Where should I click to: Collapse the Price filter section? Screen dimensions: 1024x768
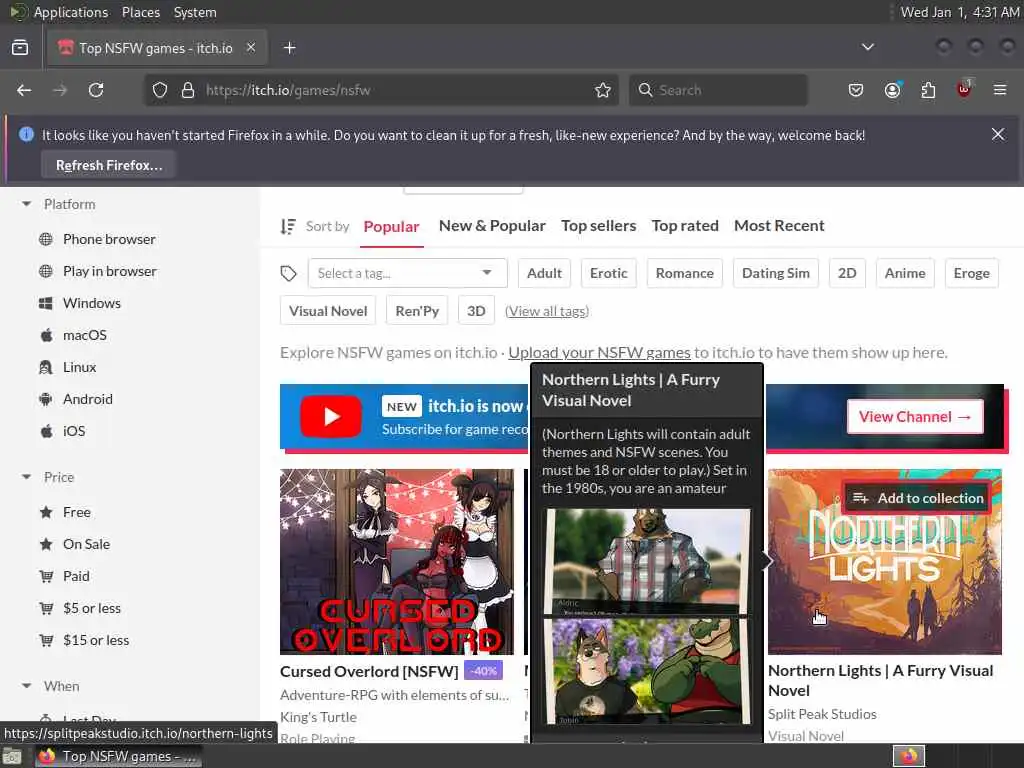coord(27,477)
